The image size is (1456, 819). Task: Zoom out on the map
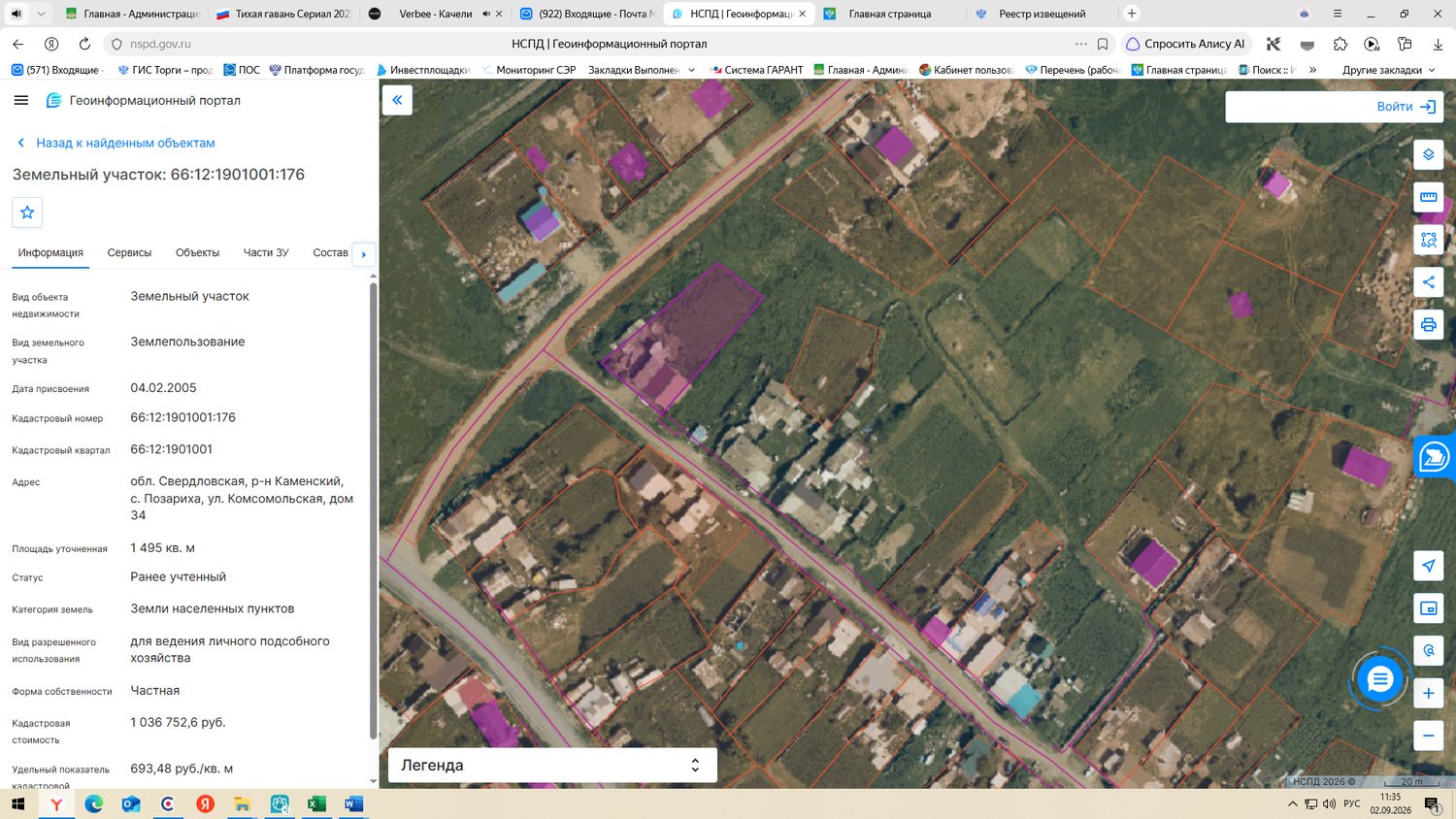1428,736
